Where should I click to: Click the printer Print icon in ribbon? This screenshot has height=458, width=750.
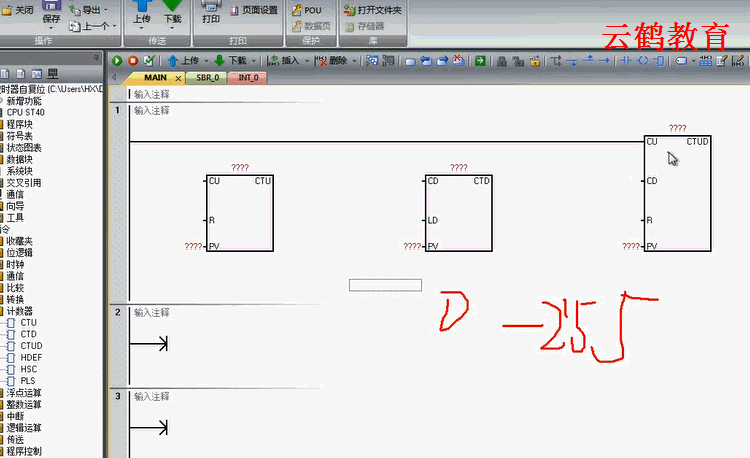coord(211,10)
